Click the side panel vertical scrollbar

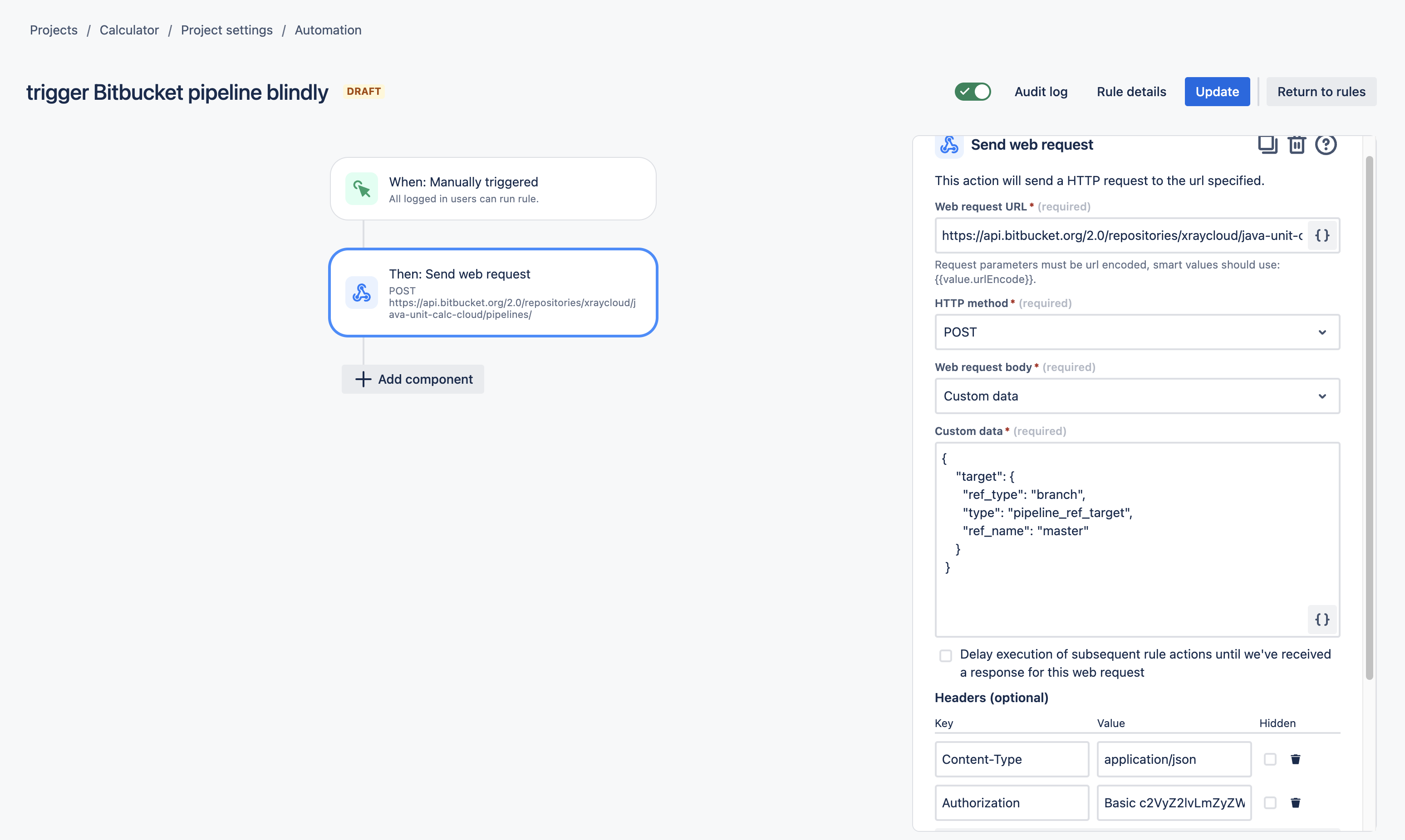tap(1369, 418)
